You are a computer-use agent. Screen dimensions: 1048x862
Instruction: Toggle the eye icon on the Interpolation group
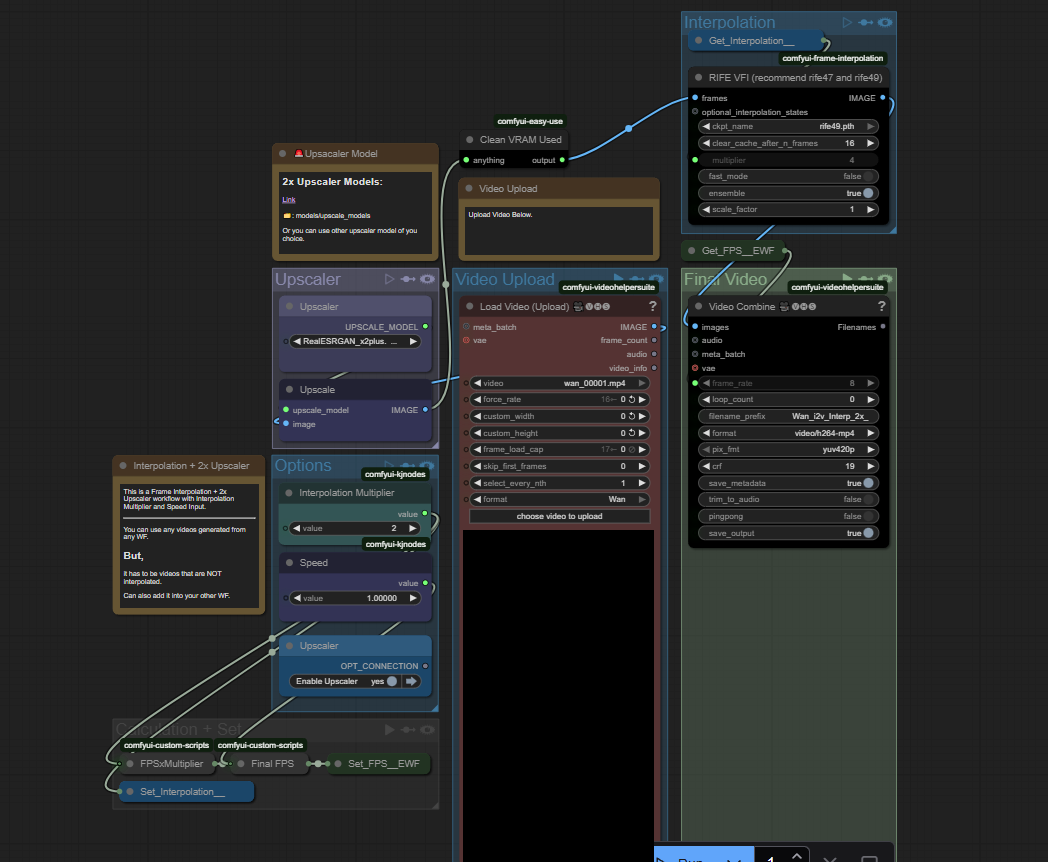click(885, 22)
